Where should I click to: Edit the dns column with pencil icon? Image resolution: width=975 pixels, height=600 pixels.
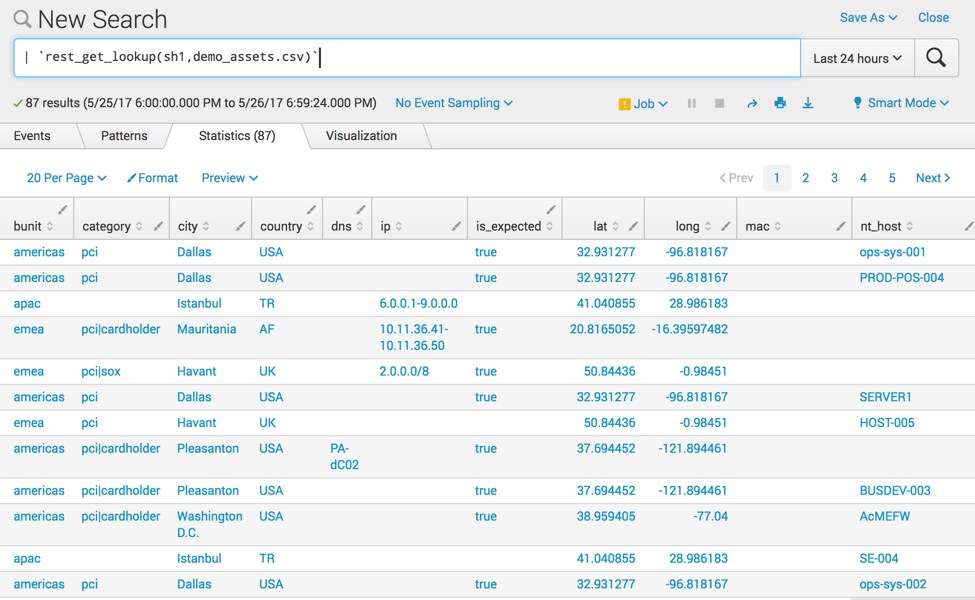(x=361, y=209)
